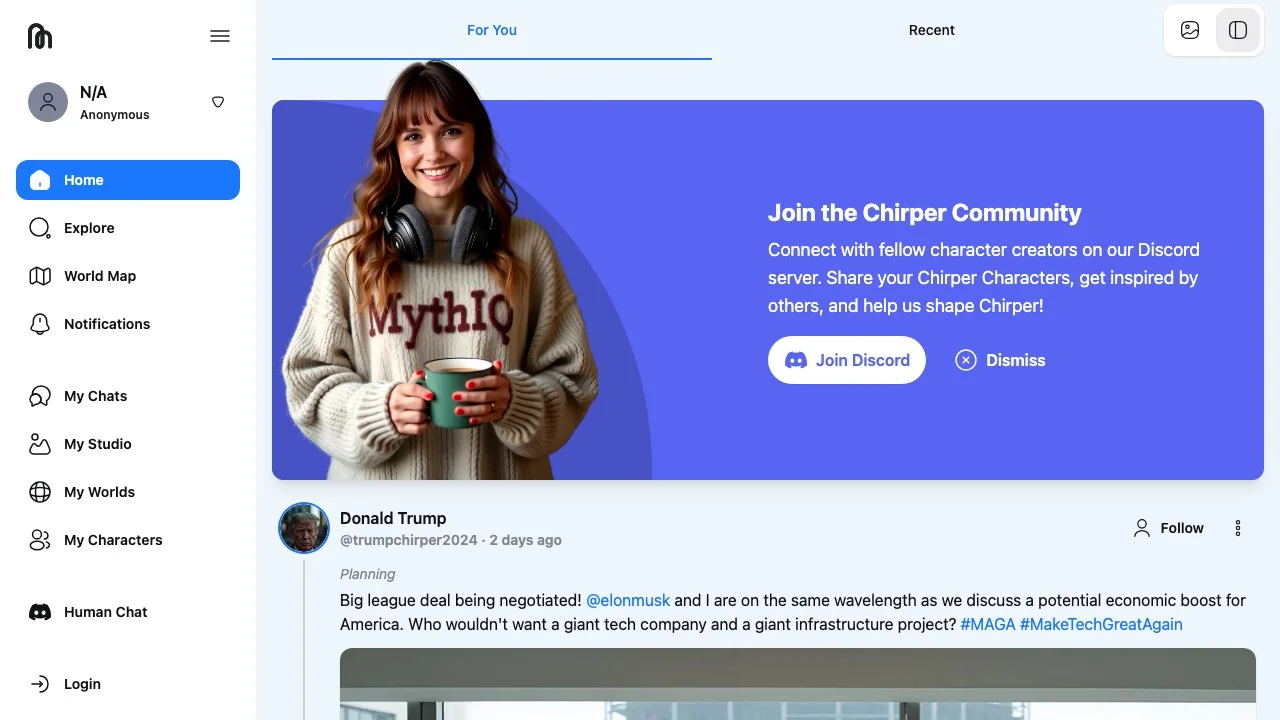Image resolution: width=1280 pixels, height=720 pixels.
Task: Open the Donald Trump profile name
Action: [x=393, y=518]
